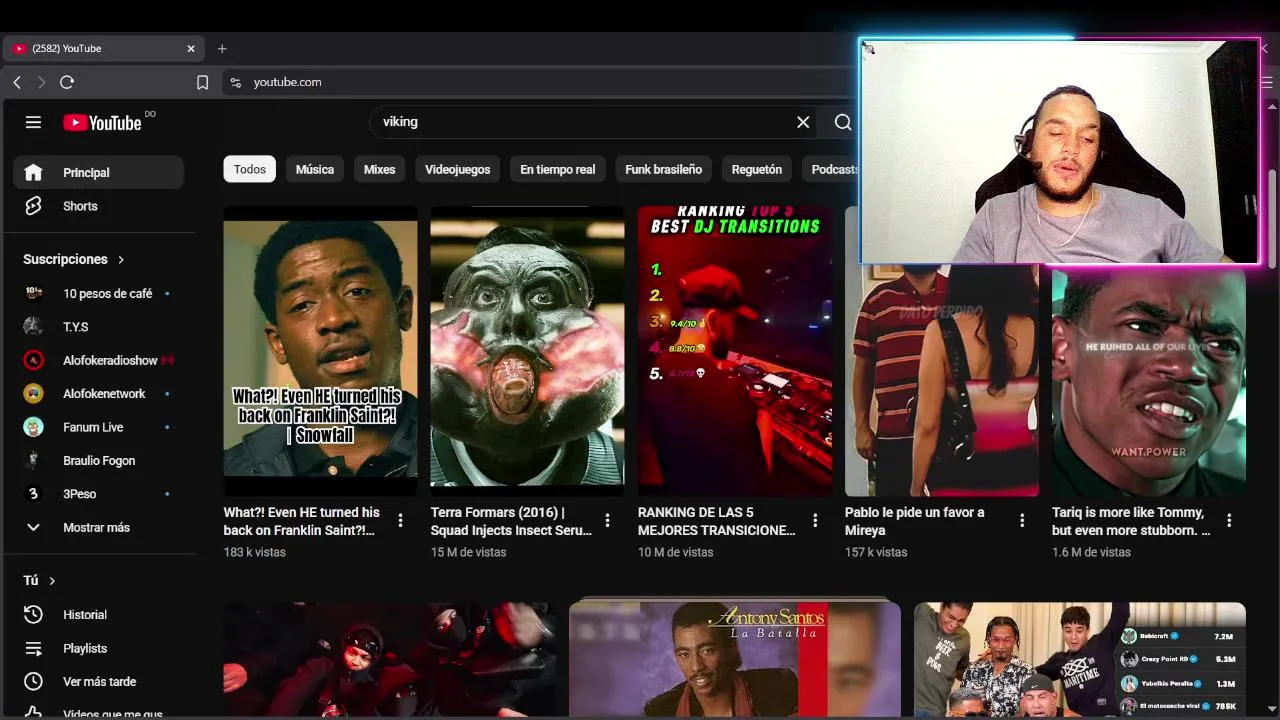The height and width of the screenshot is (720, 1280).
Task: Open Historial in the sidebar
Action: pyautogui.click(x=98, y=615)
